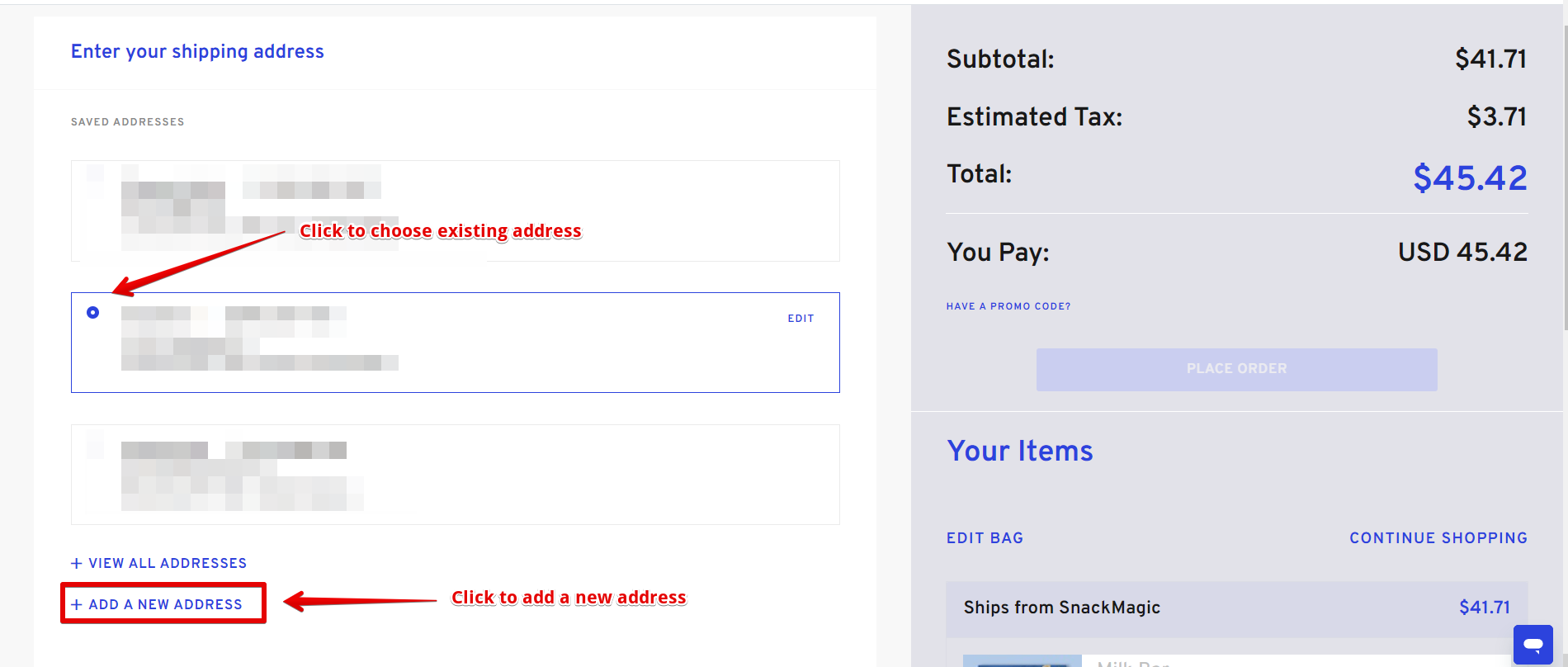Expand the Have A Promo Code section

pos(1008,306)
